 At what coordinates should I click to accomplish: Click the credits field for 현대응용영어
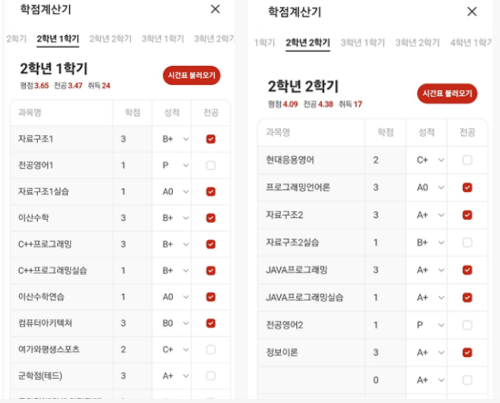pos(386,160)
